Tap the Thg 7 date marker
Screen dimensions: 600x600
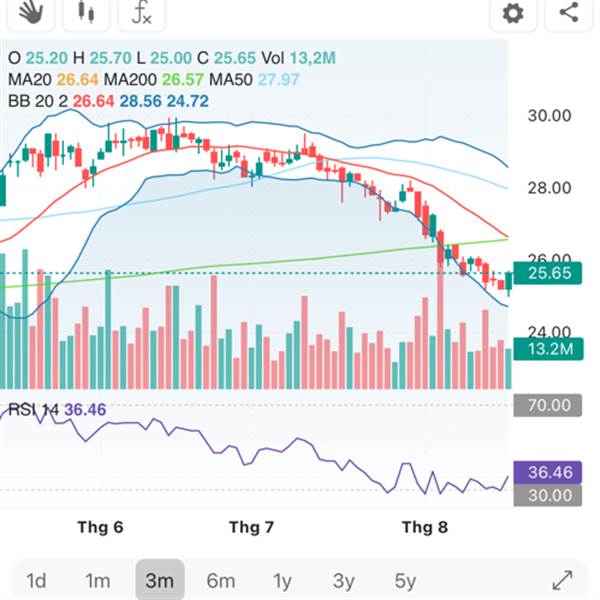click(251, 527)
